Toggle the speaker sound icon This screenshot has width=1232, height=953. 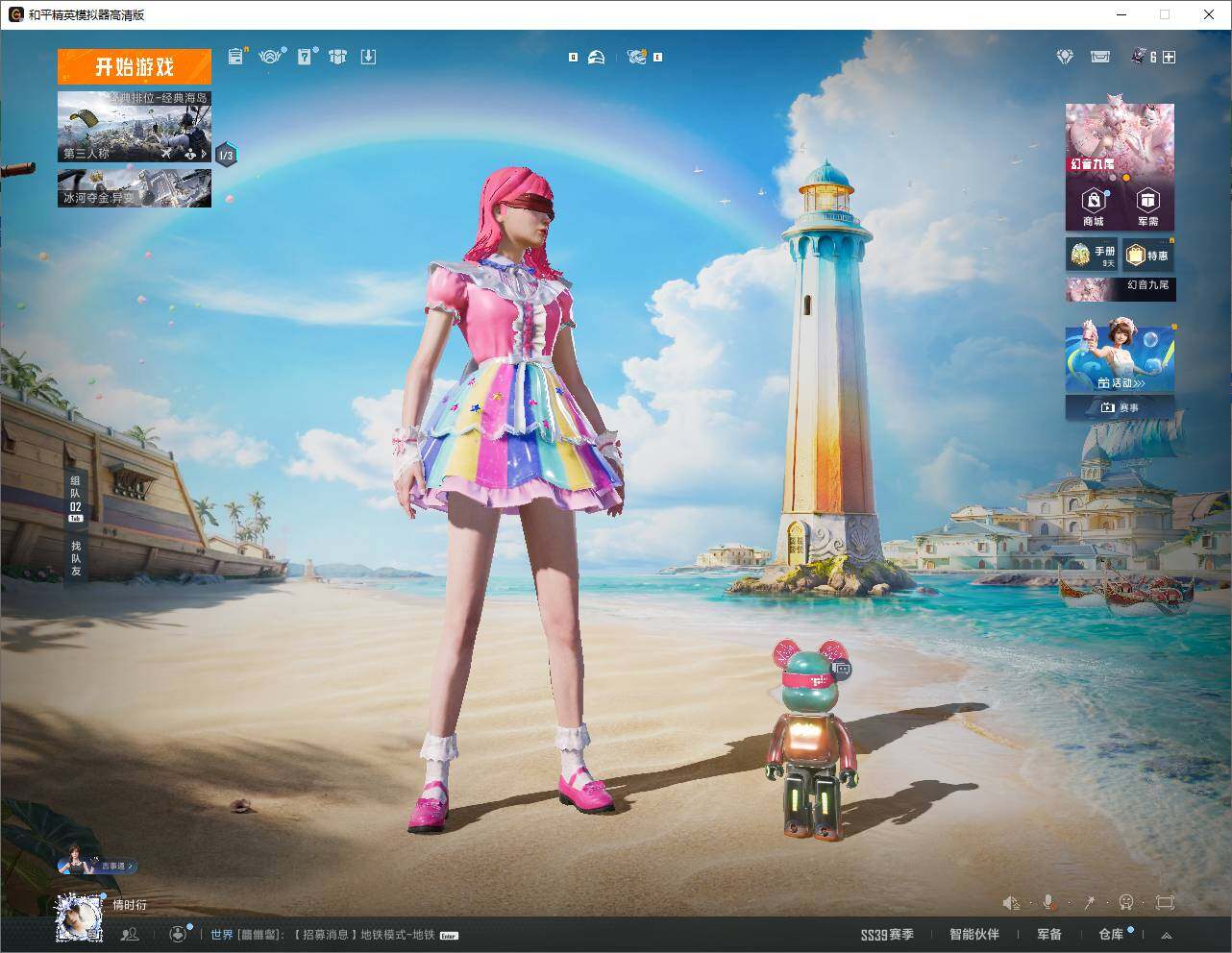pos(1011,903)
